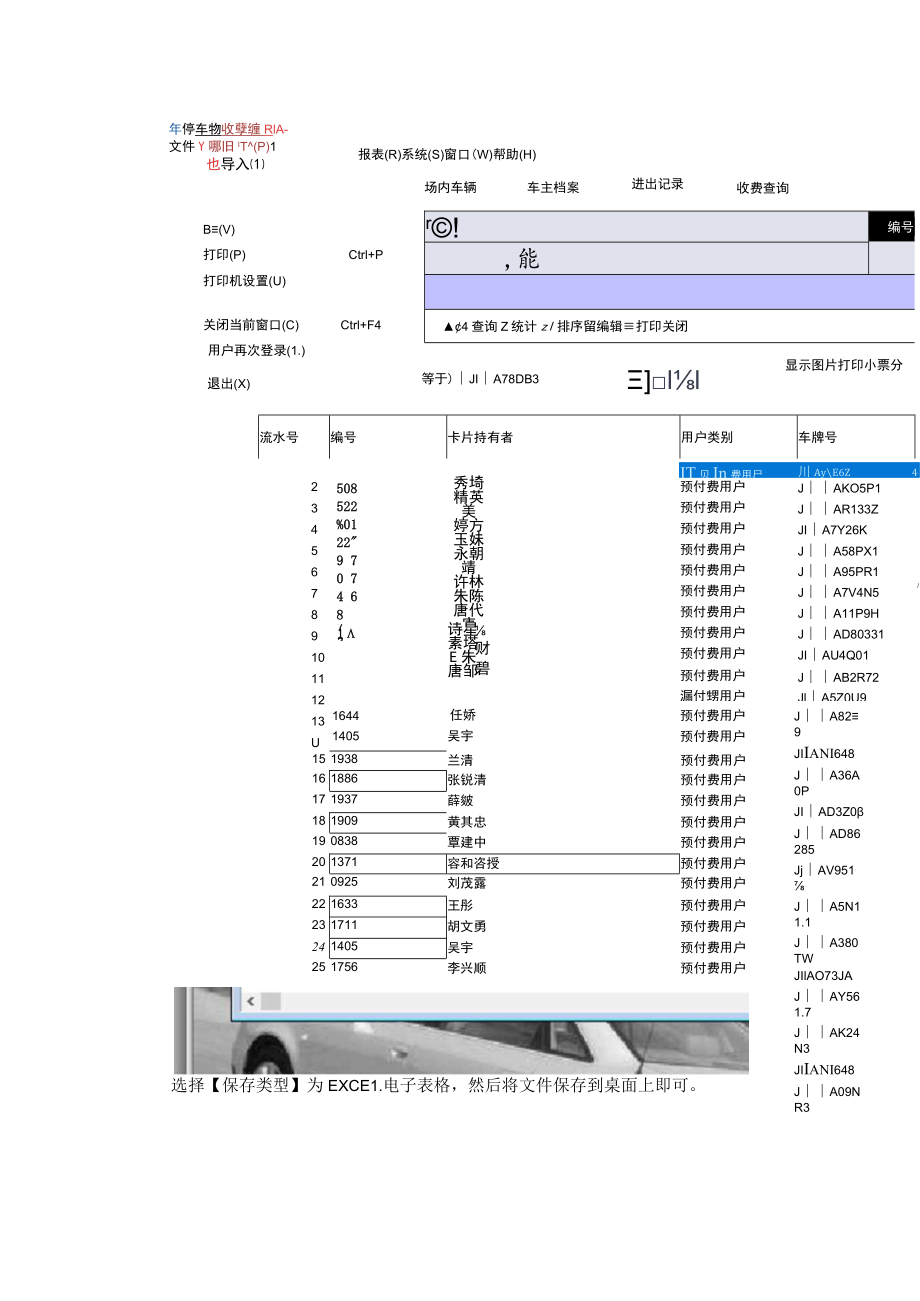Image resolution: width=920 pixels, height=1301 pixels.
Task: Open the 系统(S) menu
Action: [x=423, y=154]
